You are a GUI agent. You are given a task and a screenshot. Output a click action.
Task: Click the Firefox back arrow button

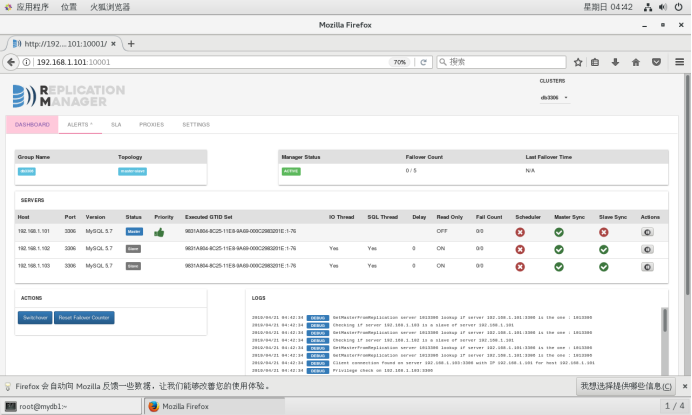11,62
